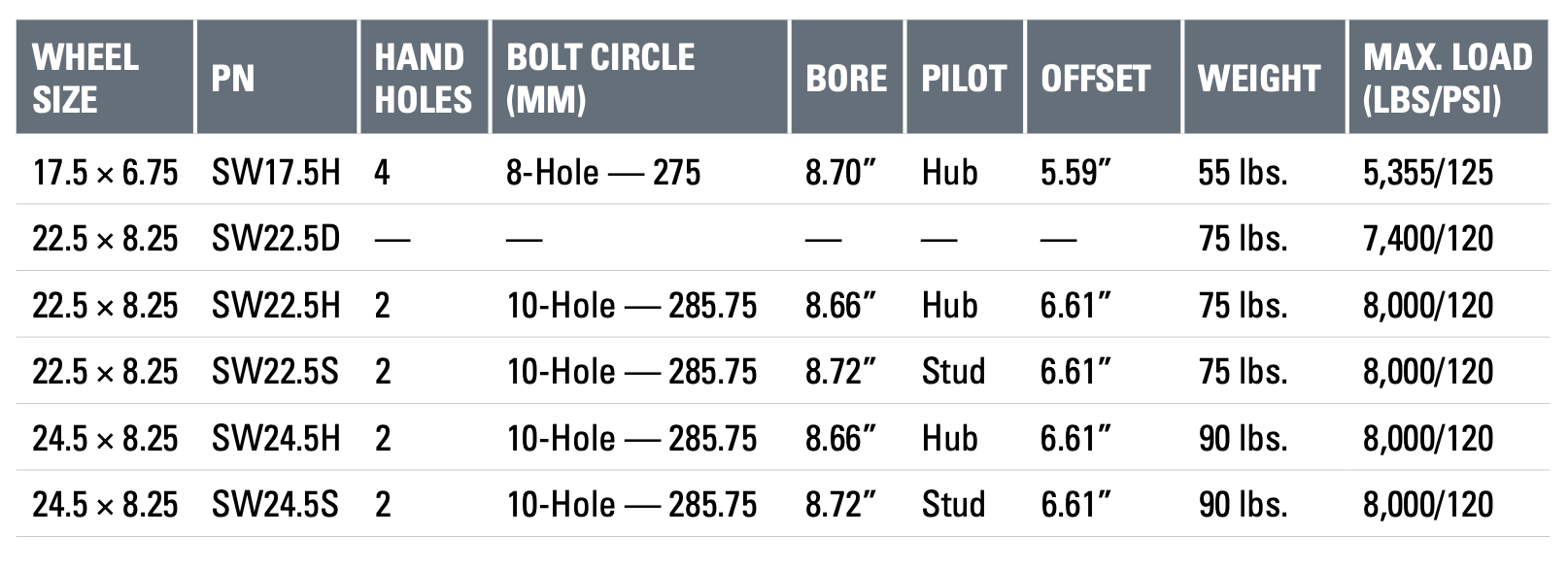Select part number SW24.5H
The image size is (1568, 569).
click(276, 439)
